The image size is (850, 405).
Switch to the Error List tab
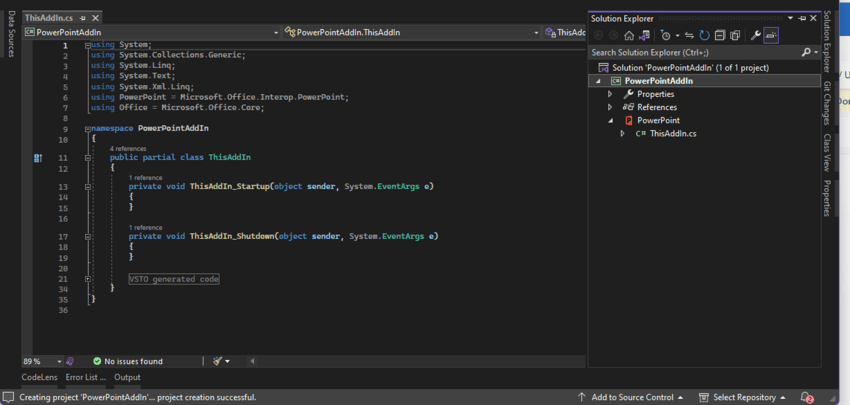(x=85, y=378)
